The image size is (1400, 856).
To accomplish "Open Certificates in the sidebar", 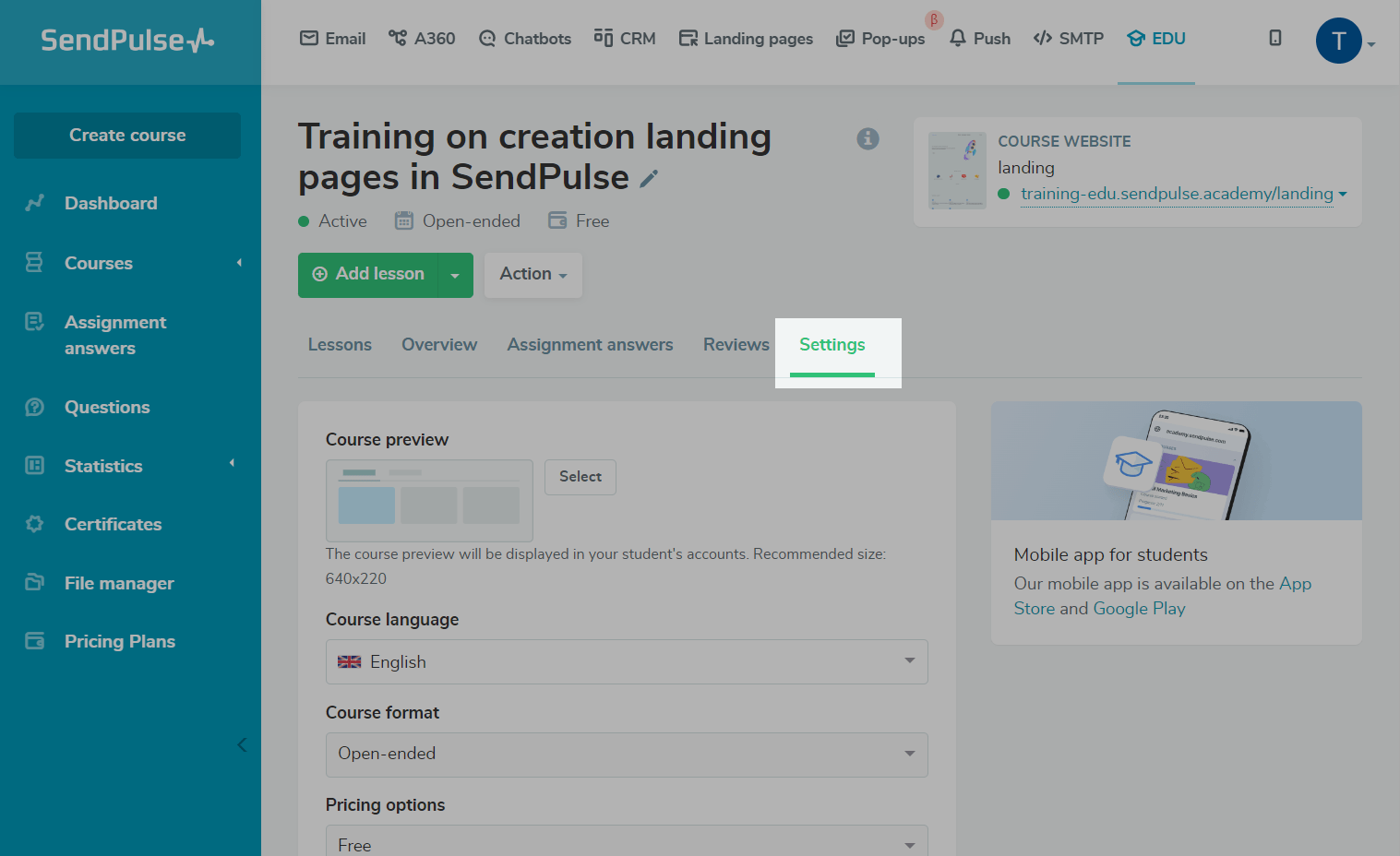I will [113, 524].
